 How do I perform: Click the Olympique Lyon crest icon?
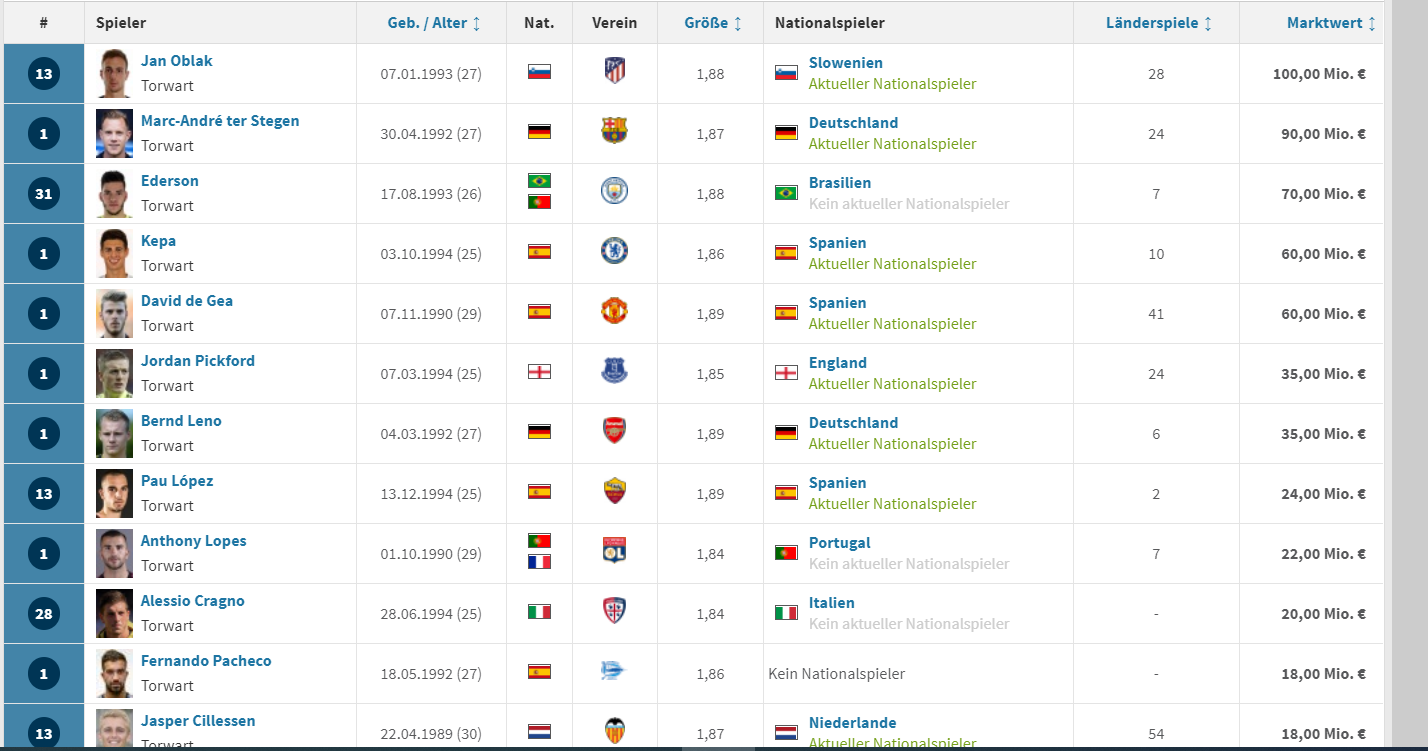[615, 550]
